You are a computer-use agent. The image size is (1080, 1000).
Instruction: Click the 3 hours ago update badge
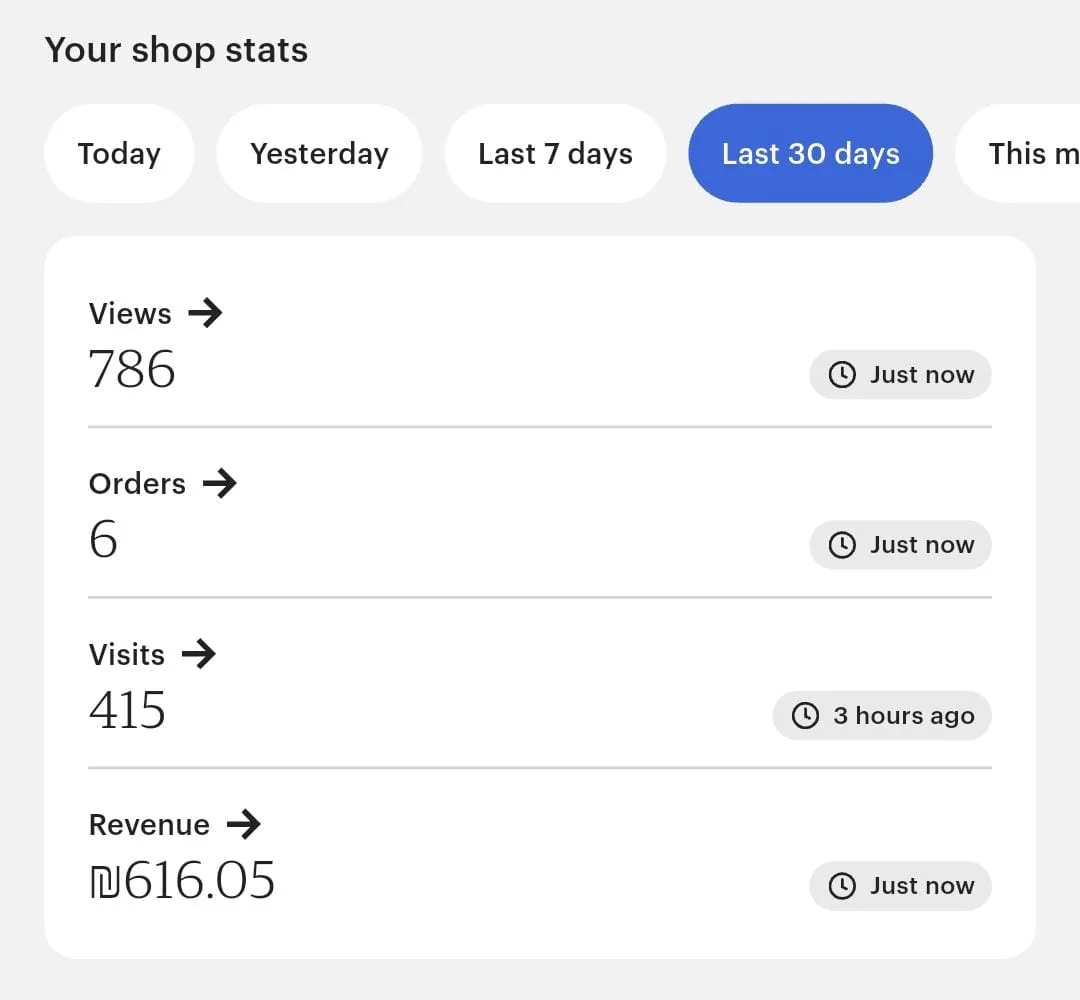tap(882, 716)
